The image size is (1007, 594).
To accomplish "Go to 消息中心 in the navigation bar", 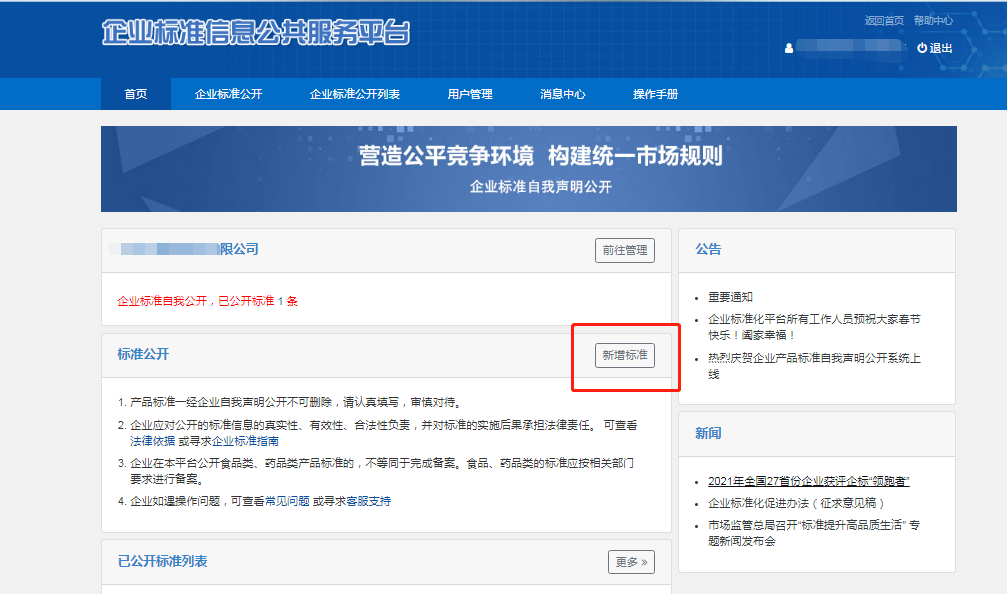I will (x=562, y=94).
